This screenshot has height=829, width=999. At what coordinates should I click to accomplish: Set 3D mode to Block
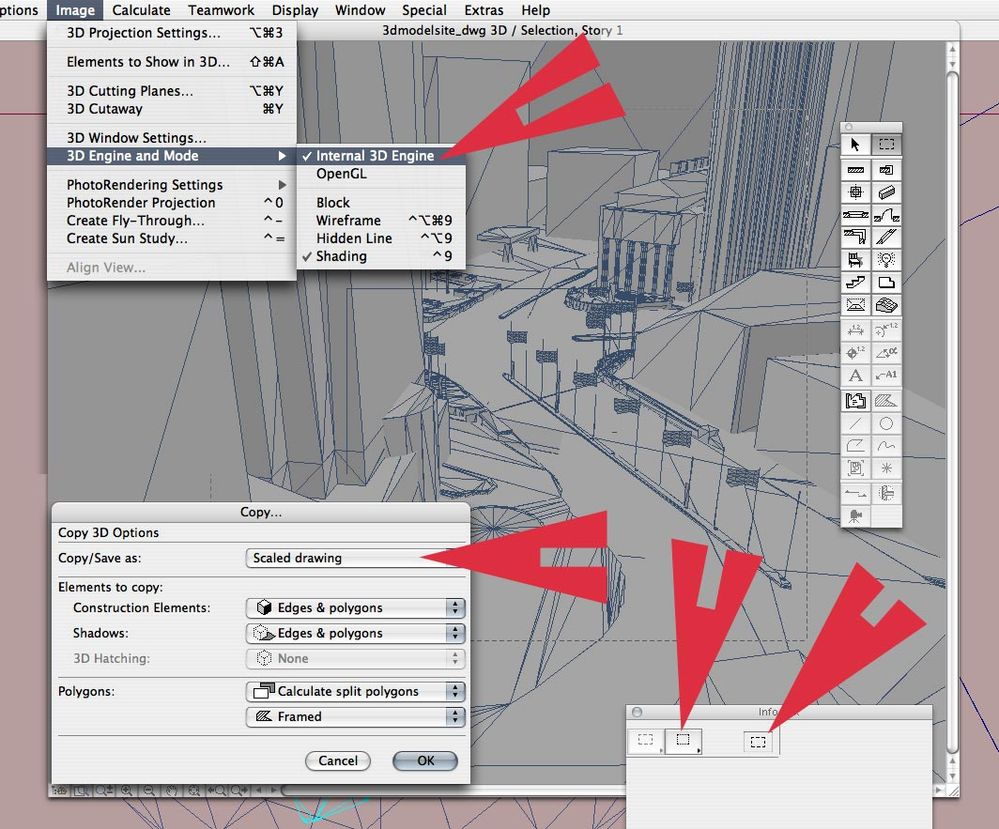click(x=381, y=203)
